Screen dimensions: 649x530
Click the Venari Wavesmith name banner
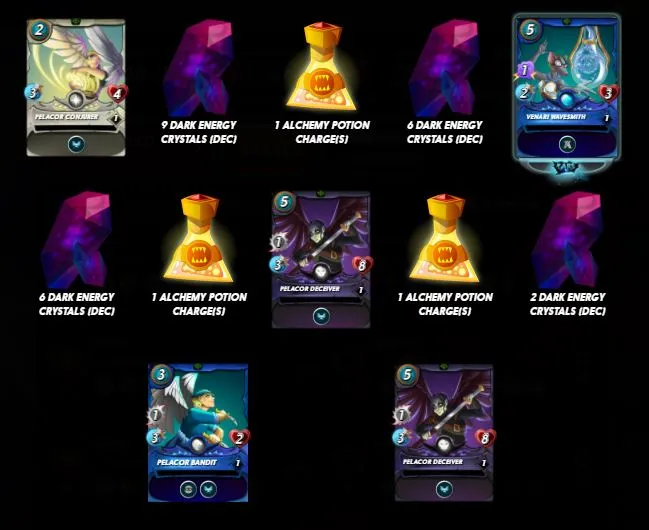(x=556, y=117)
